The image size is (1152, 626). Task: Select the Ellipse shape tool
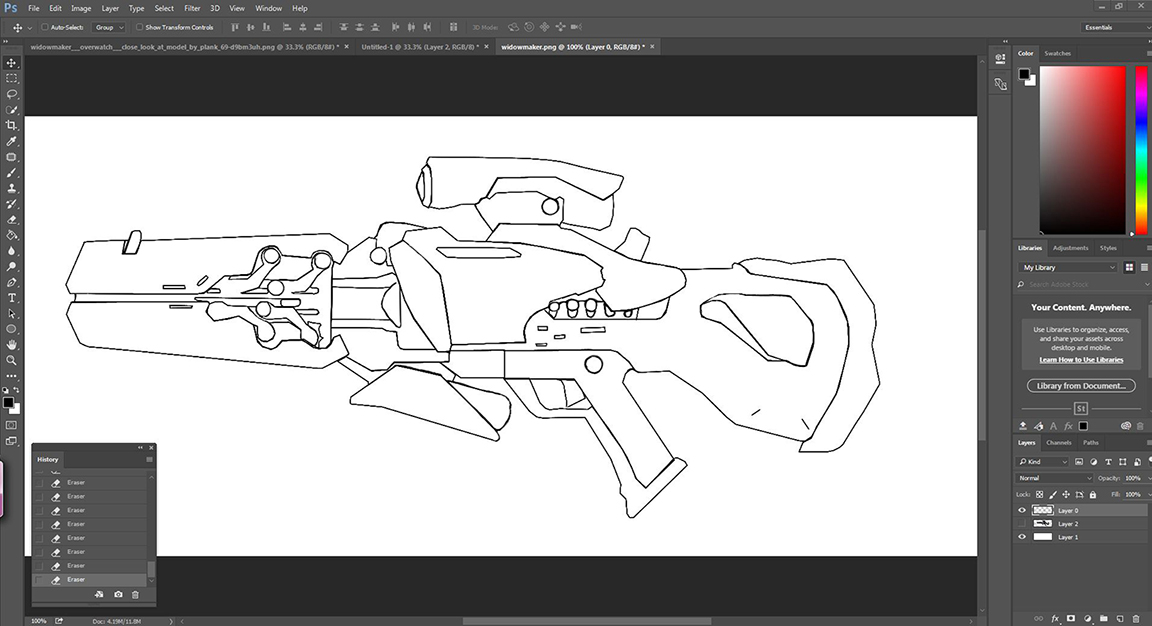[x=12, y=329]
